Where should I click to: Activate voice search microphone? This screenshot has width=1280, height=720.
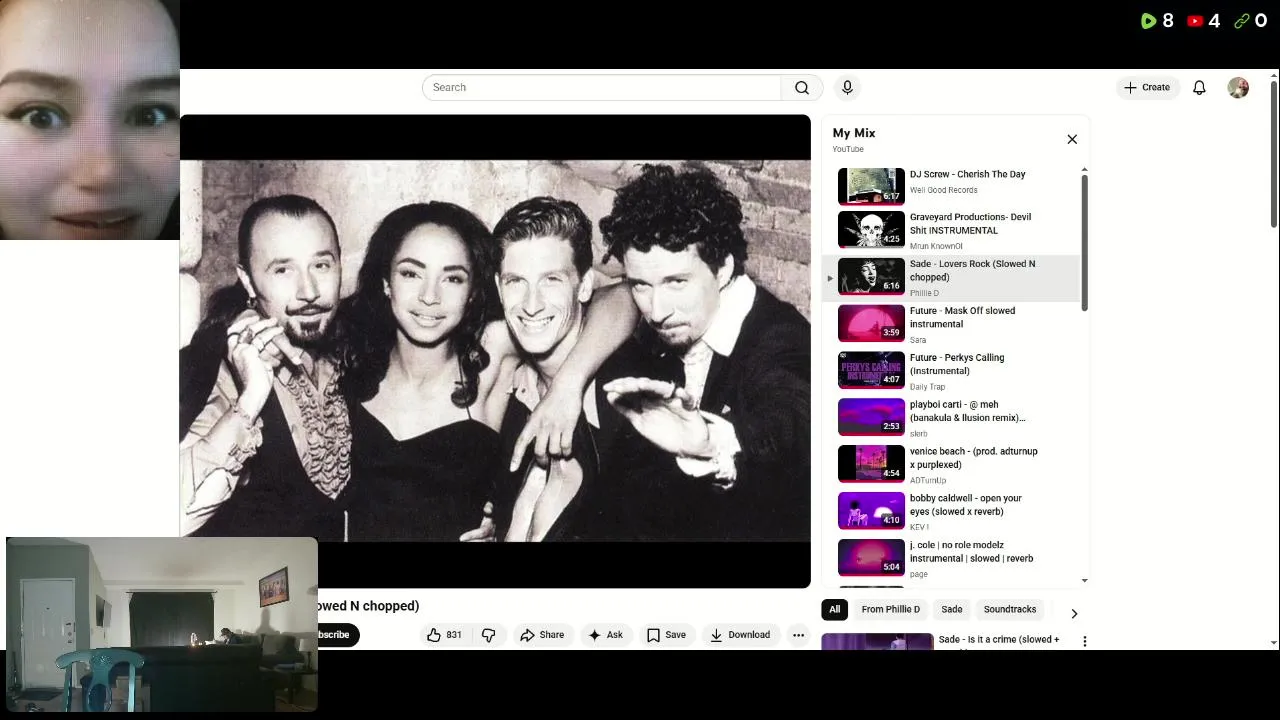pos(847,88)
